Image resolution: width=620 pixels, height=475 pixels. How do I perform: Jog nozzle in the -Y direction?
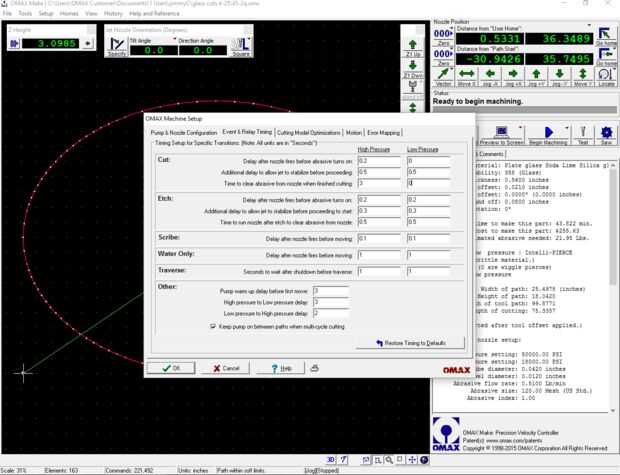click(x=559, y=74)
